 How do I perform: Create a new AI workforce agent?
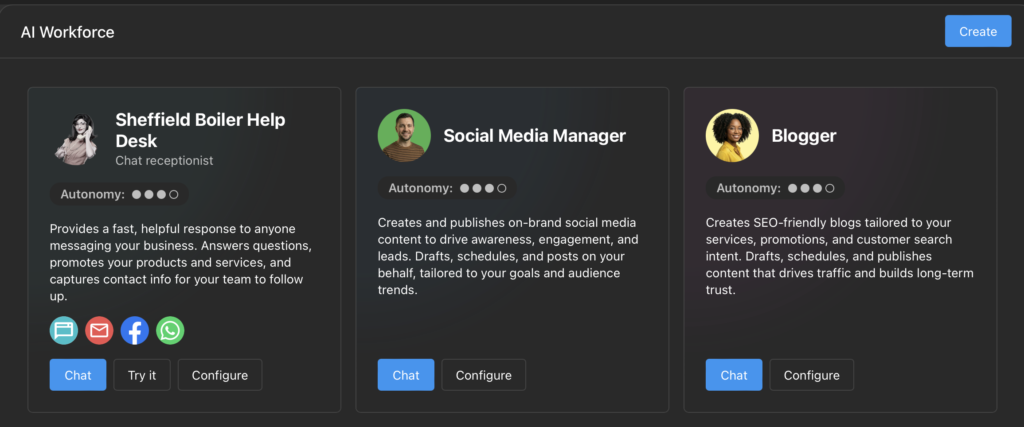coord(978,31)
